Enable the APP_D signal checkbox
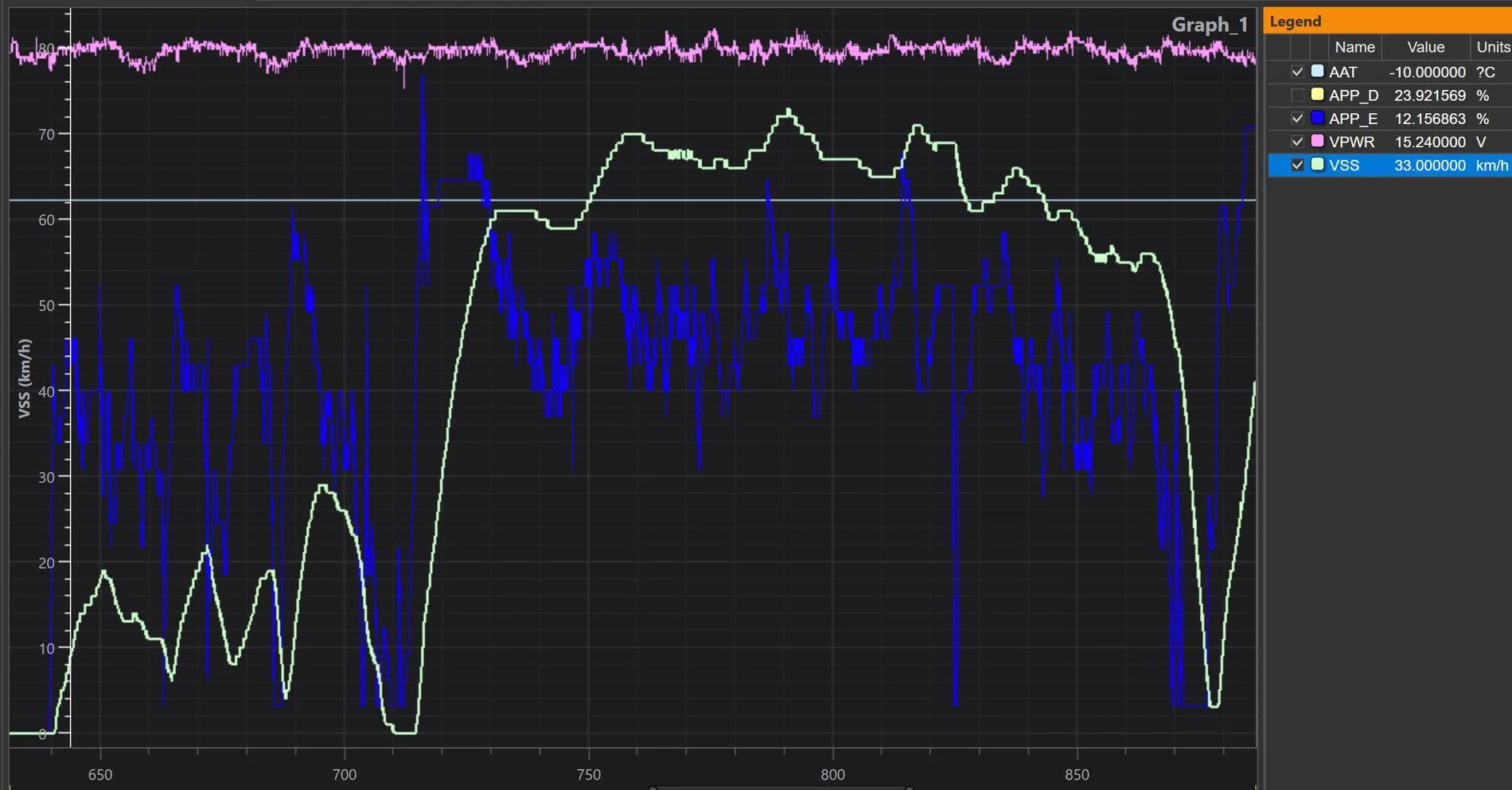The height and width of the screenshot is (790, 1512). pyautogui.click(x=1297, y=95)
